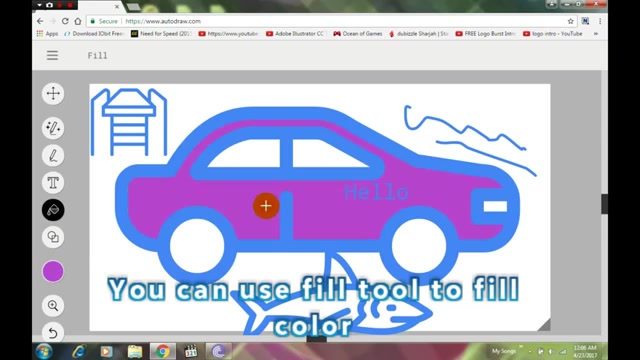
Task: Select the Fill bucket tool
Action: pyautogui.click(x=53, y=210)
